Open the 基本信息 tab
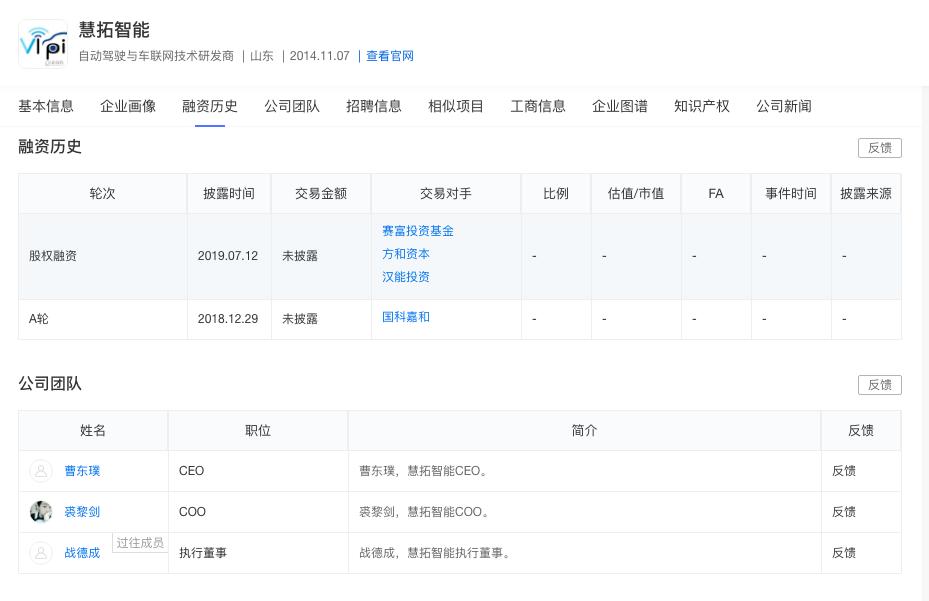 pyautogui.click(x=46, y=106)
